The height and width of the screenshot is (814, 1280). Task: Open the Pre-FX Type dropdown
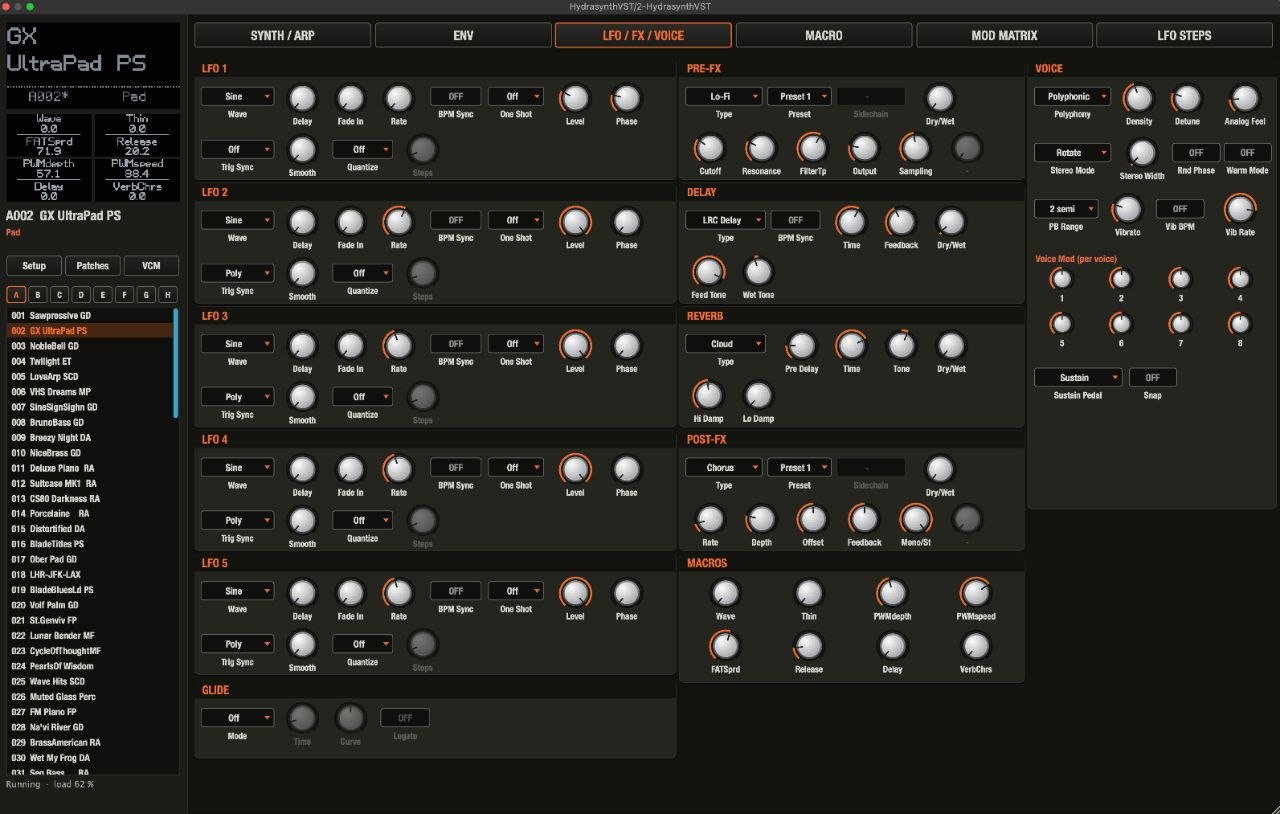click(723, 97)
